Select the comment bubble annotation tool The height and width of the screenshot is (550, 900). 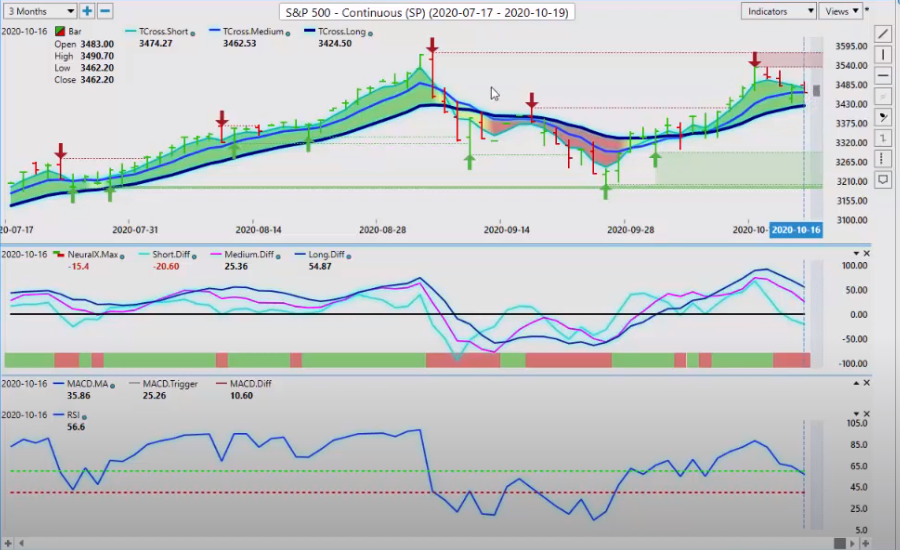tap(883, 180)
